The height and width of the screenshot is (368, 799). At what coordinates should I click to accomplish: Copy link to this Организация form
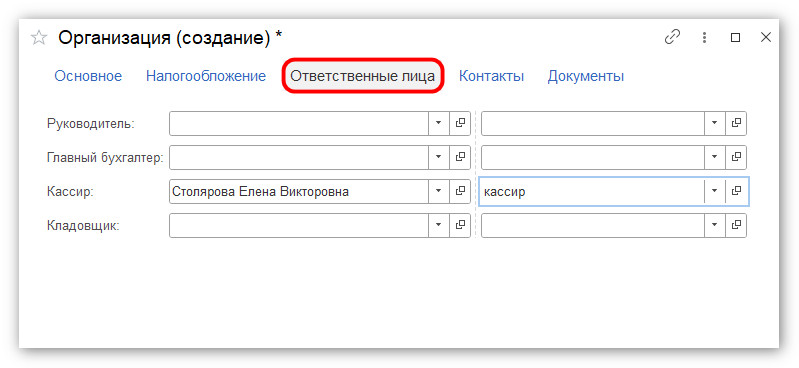(x=673, y=37)
